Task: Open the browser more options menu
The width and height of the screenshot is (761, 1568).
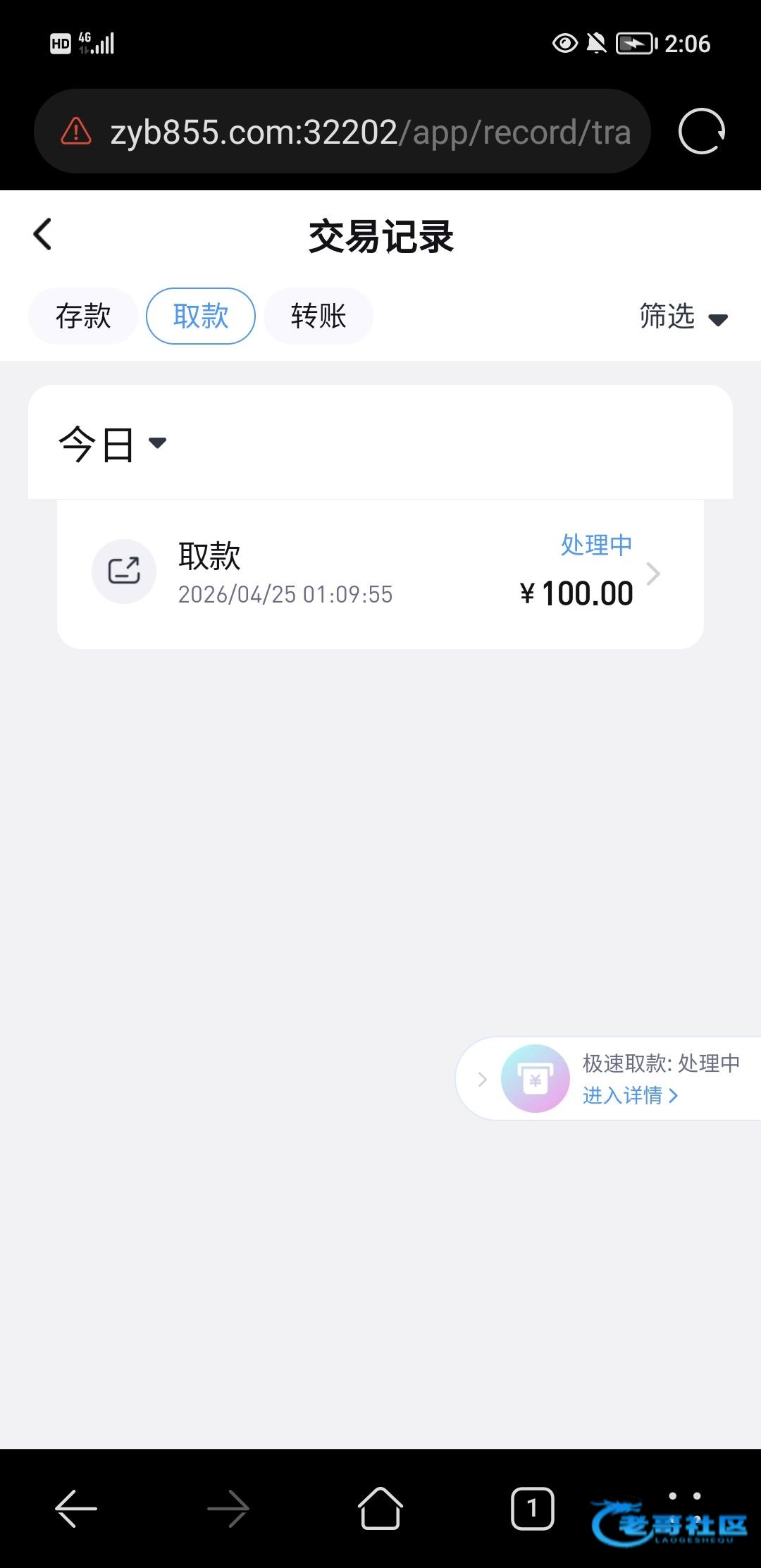Action: (x=684, y=1497)
